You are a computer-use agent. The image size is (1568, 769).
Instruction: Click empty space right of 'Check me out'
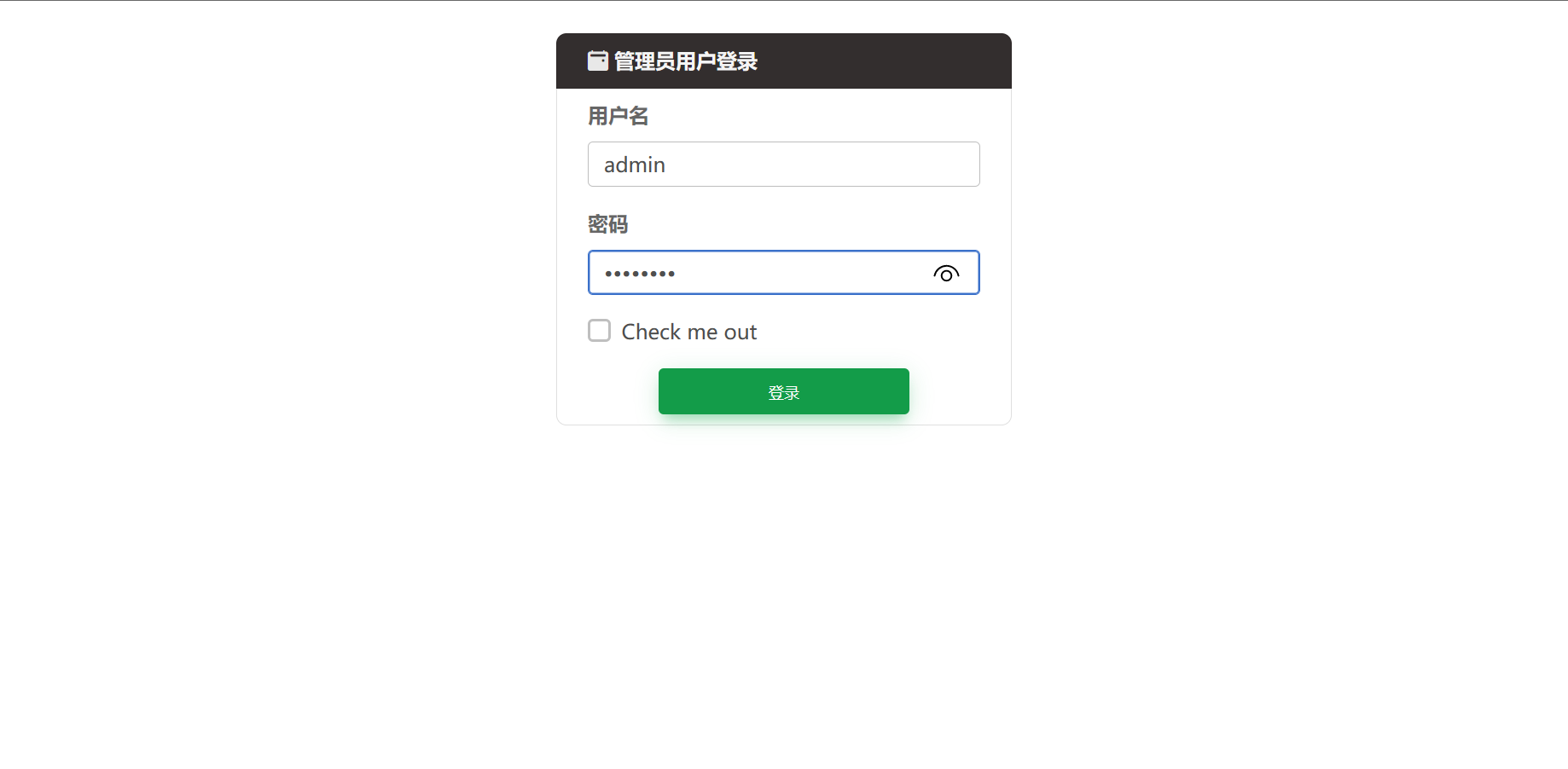coord(868,332)
